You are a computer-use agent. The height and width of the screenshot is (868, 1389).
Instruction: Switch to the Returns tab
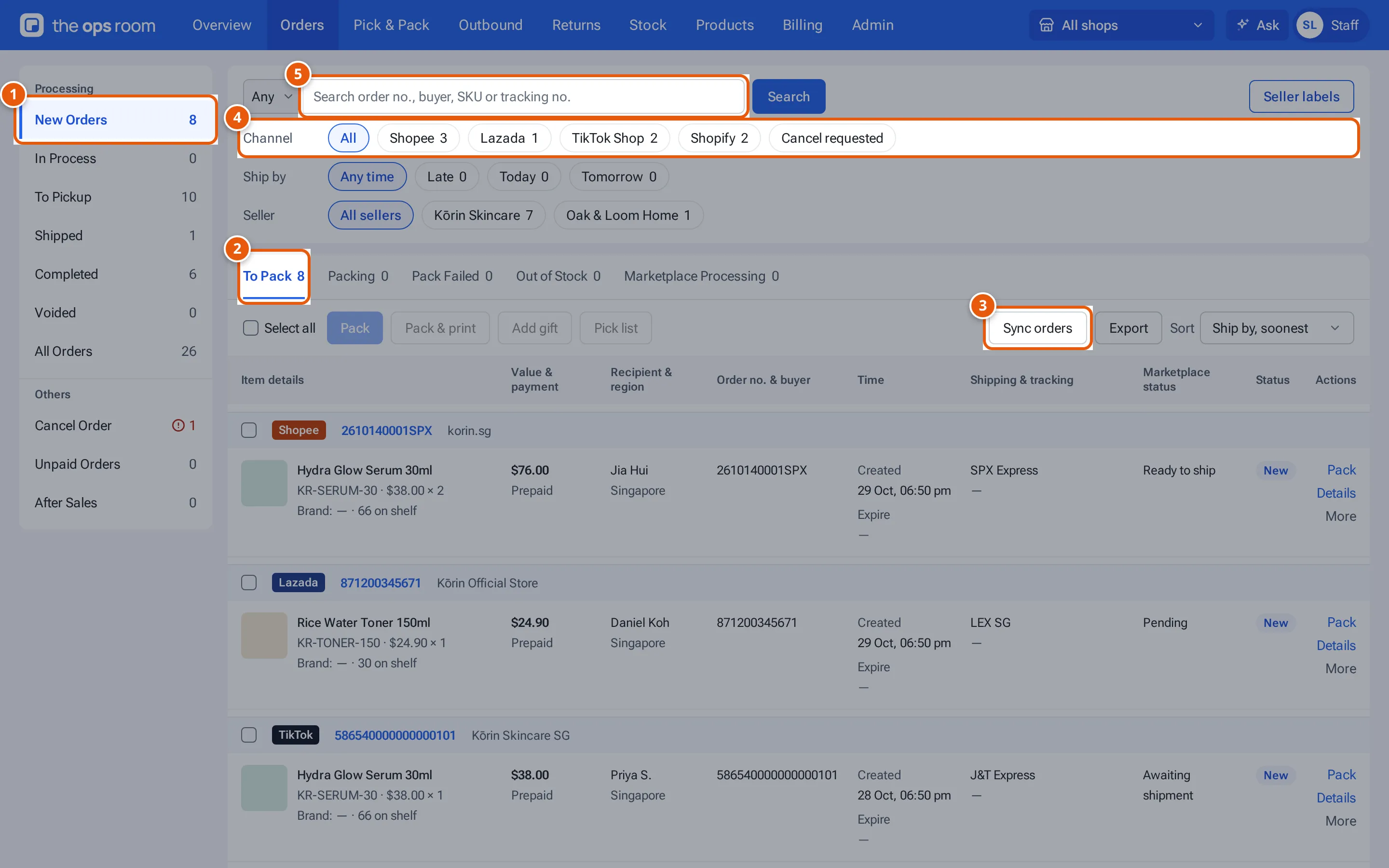pyautogui.click(x=576, y=25)
